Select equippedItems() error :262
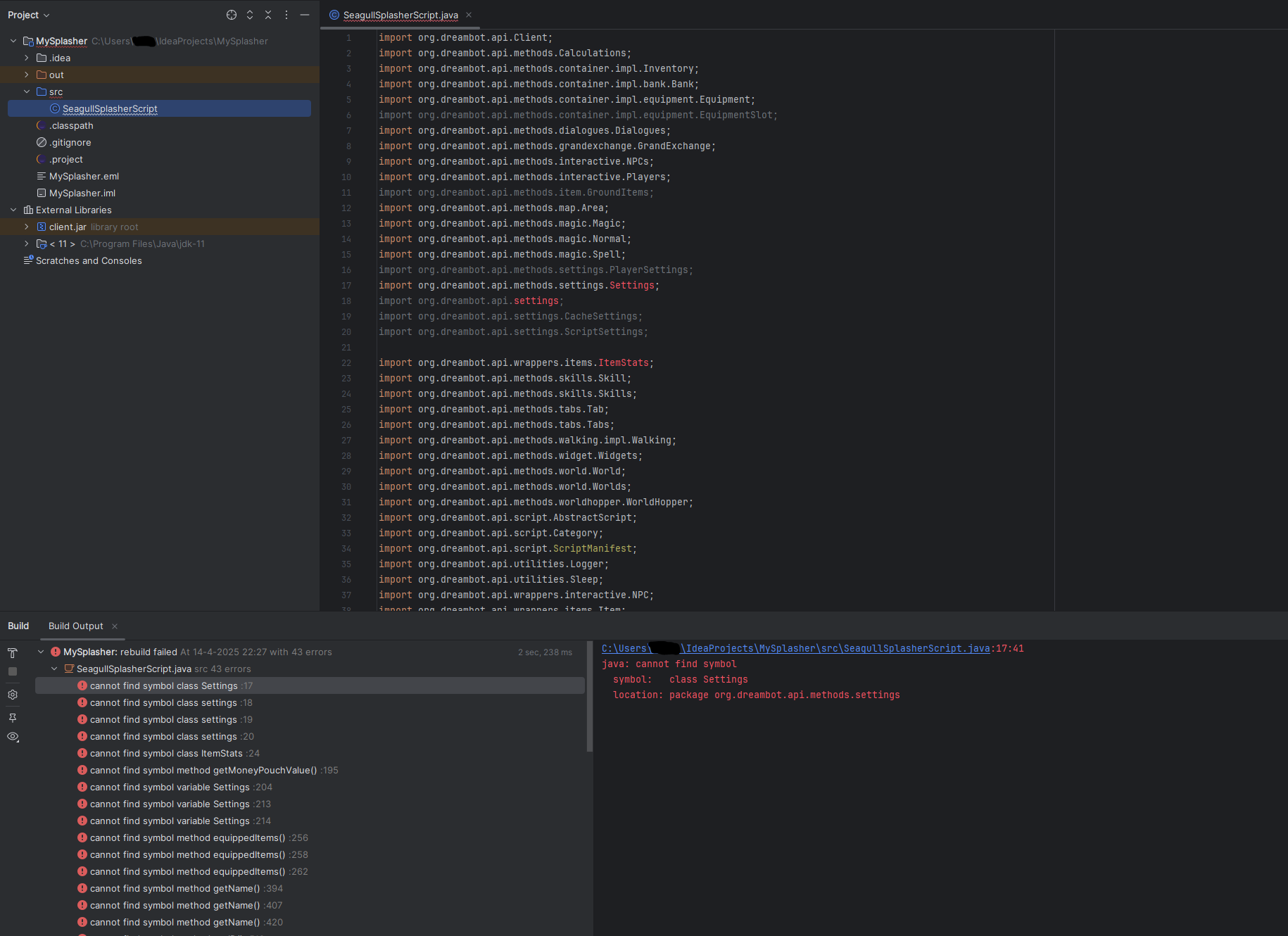Image resolution: width=1288 pixels, height=936 pixels. point(193,871)
